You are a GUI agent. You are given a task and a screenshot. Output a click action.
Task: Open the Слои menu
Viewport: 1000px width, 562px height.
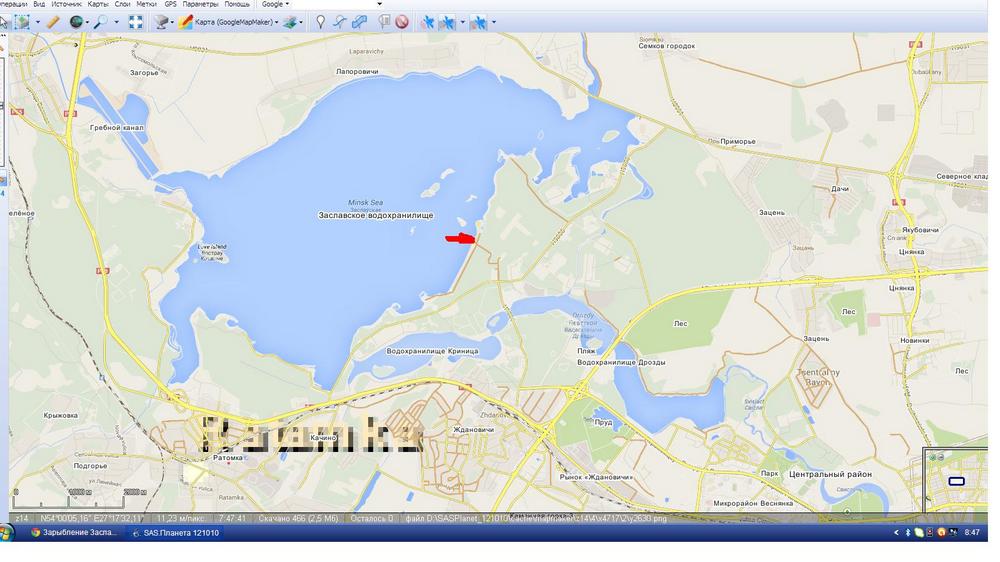[123, 4]
